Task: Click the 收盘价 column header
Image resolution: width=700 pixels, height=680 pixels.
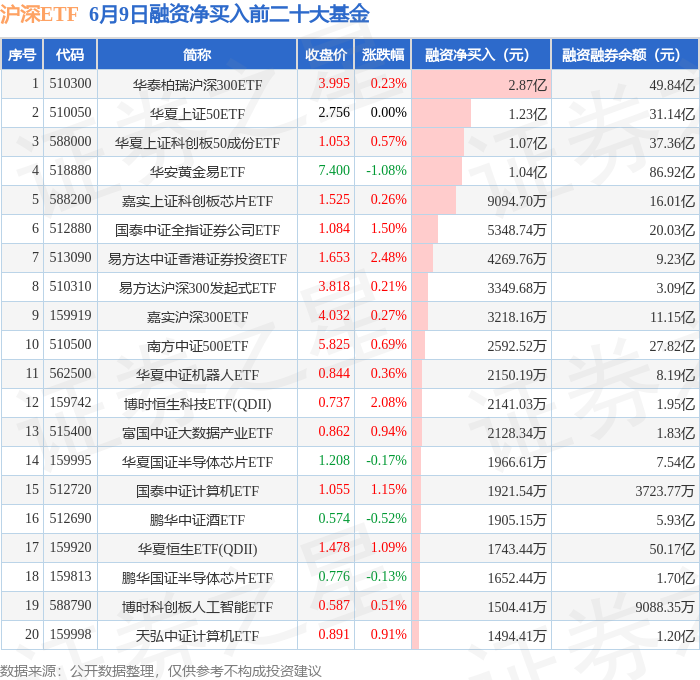Action: (326, 54)
